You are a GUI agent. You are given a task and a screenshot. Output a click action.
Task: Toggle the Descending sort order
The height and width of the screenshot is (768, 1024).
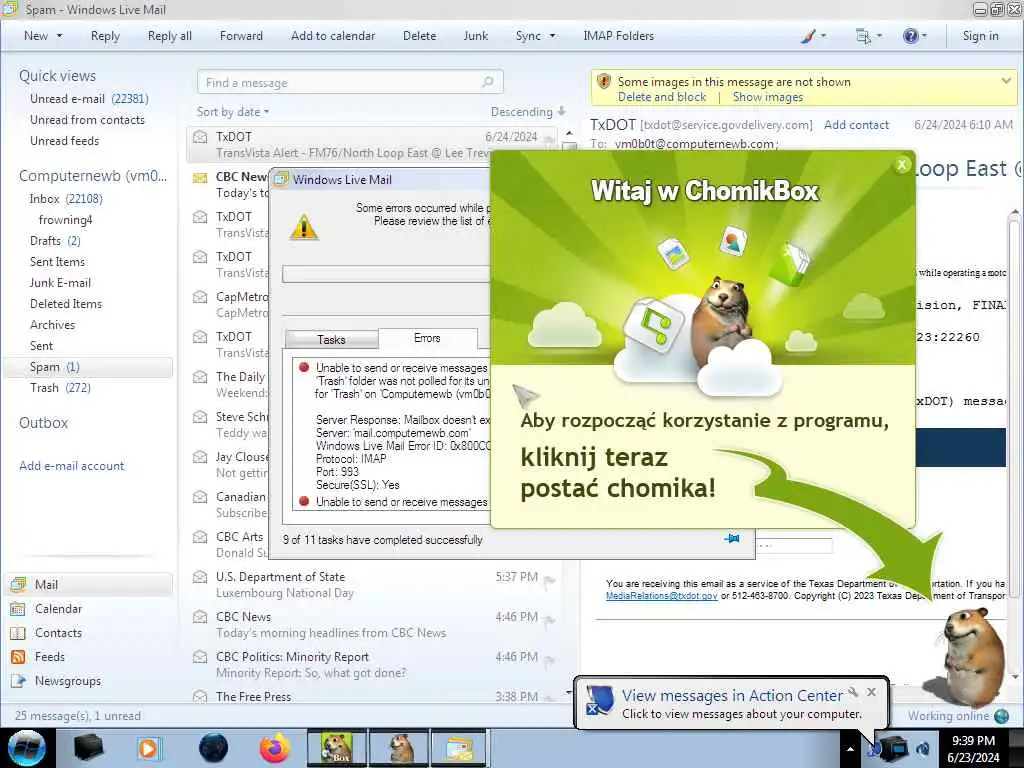point(528,112)
